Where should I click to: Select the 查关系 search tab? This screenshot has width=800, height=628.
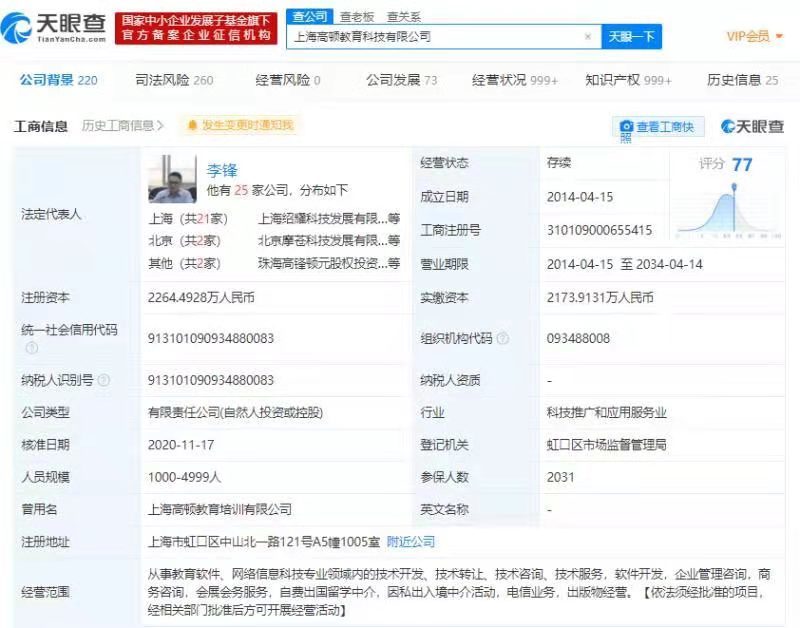(404, 17)
